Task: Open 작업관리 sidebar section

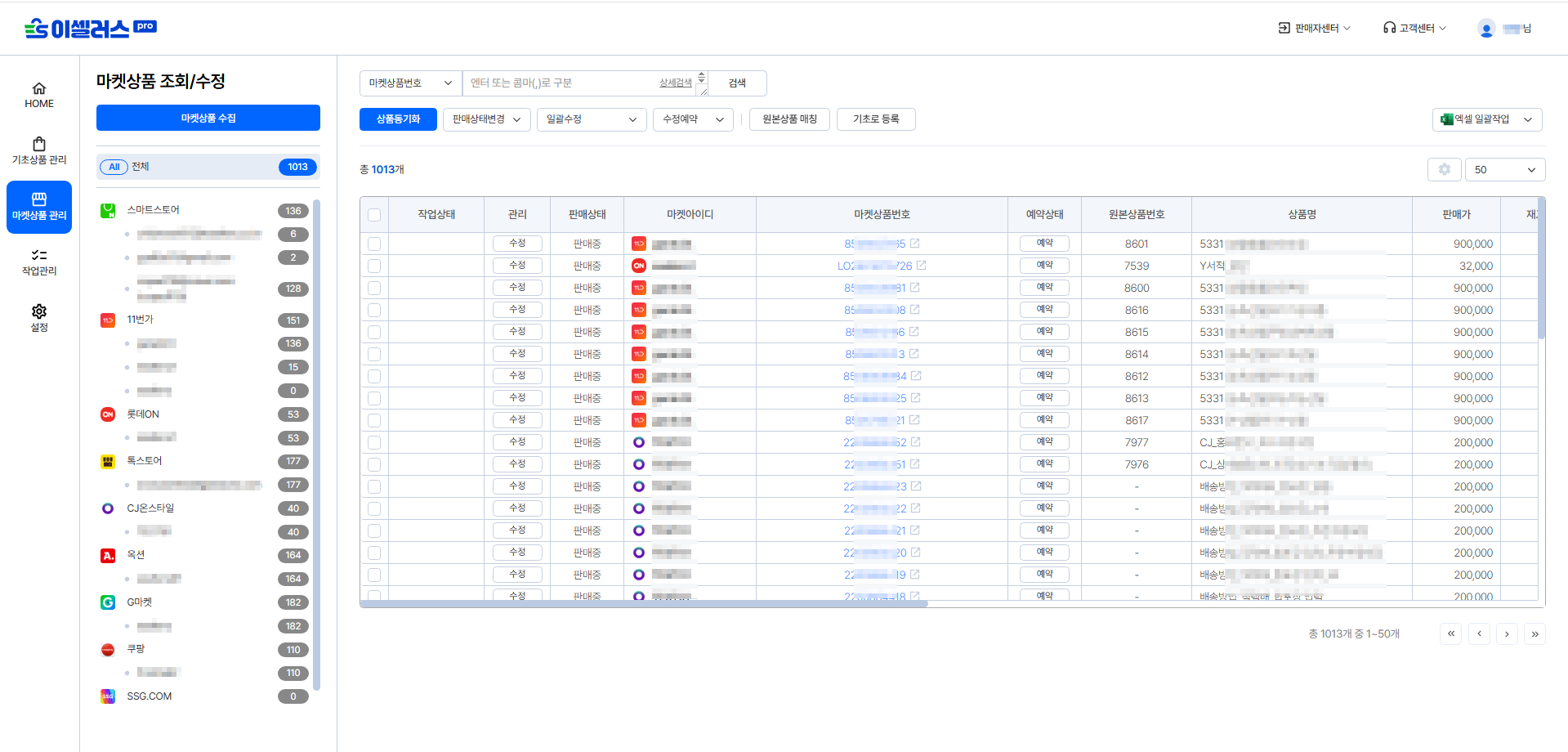Action: pos(39,262)
